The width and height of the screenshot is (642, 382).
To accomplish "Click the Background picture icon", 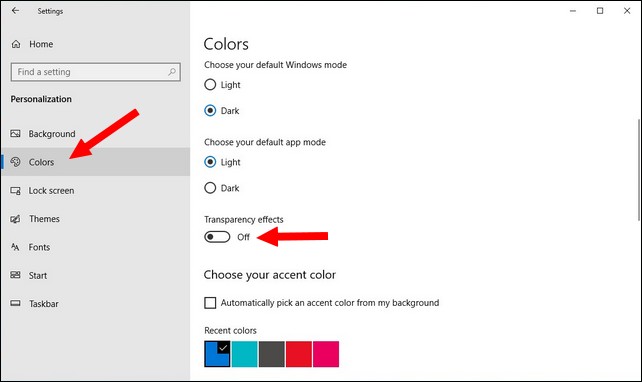I will point(16,133).
